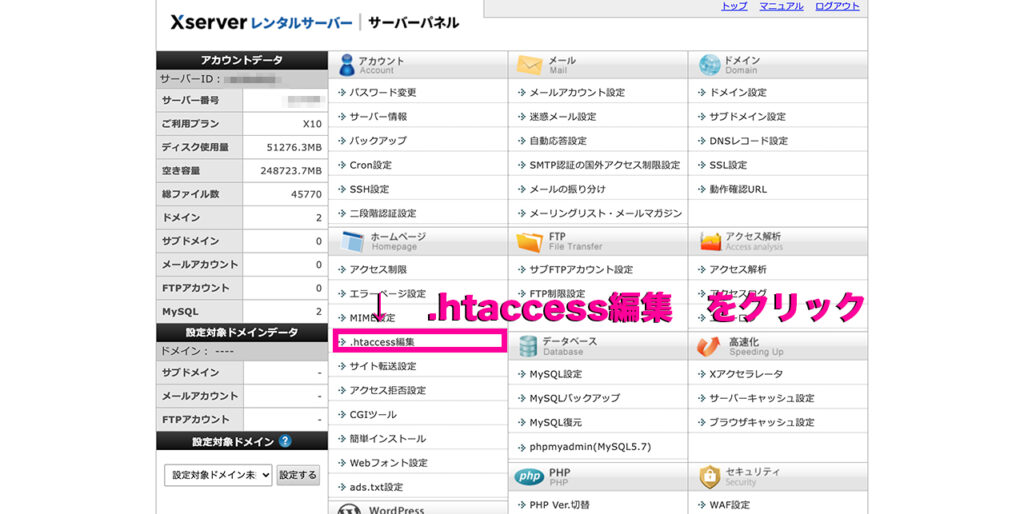
Task: Click the Domain section globe icon
Action: (x=709, y=65)
